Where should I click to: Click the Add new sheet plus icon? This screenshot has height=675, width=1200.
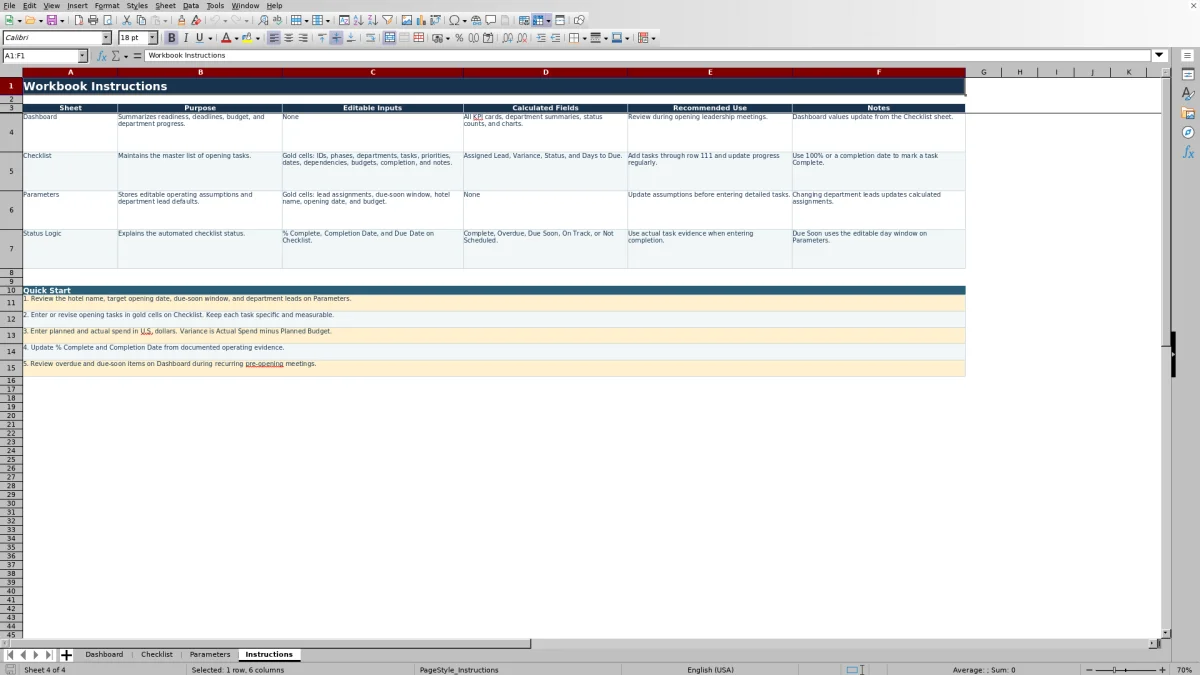(67, 655)
